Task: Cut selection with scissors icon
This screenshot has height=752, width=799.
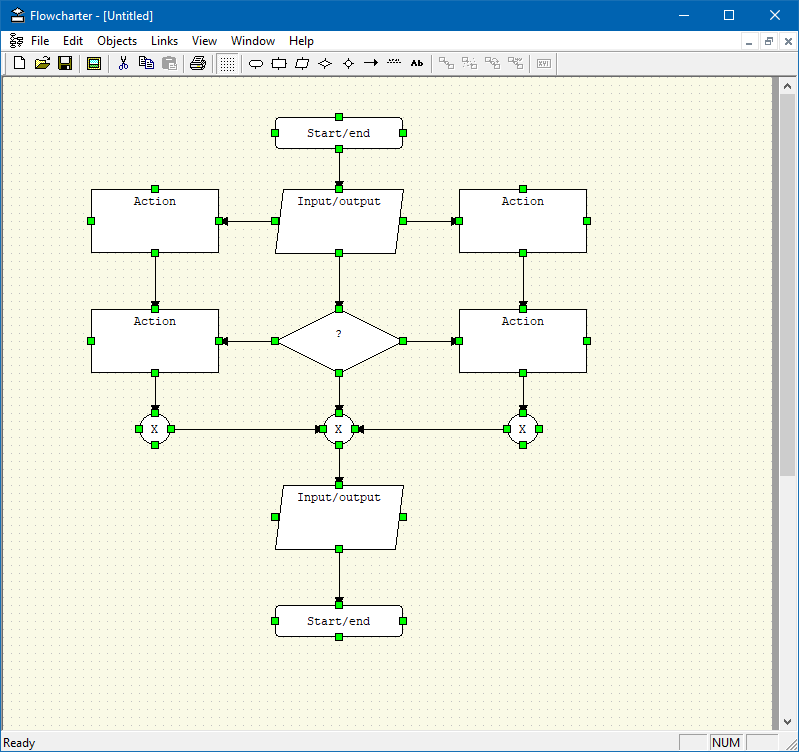Action: click(x=123, y=63)
